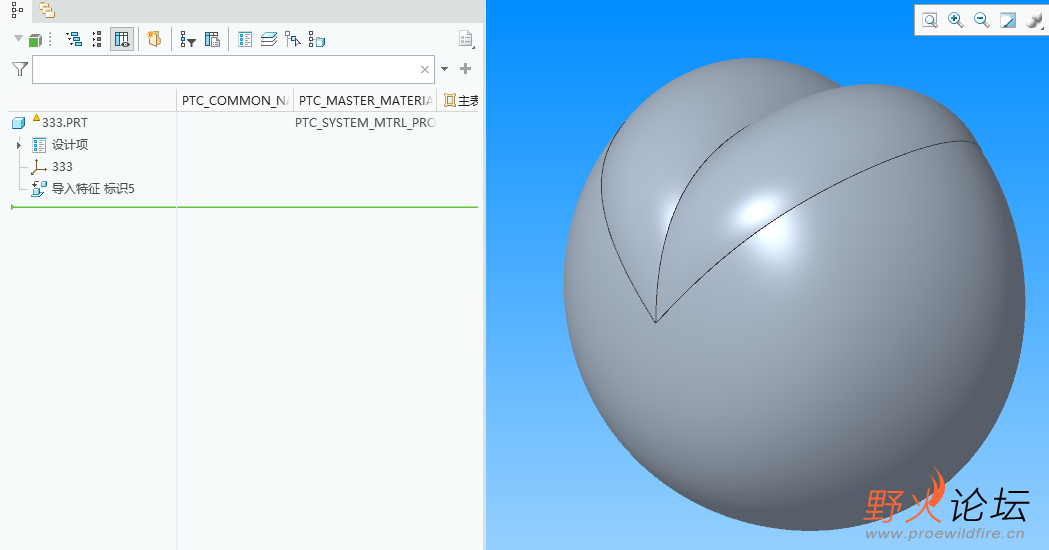Click PTC_MASTER_MATERIAL column header
Screen dimensions: 1049x550
(x=365, y=100)
